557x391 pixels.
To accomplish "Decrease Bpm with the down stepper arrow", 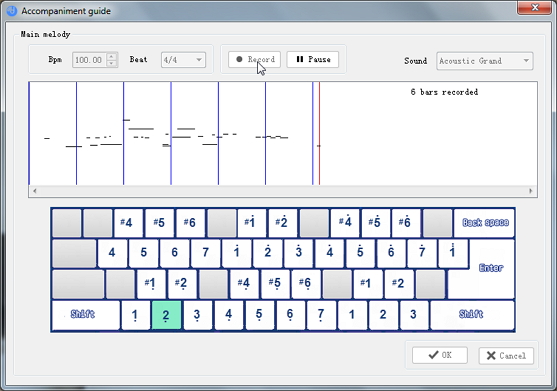I will click(112, 64).
